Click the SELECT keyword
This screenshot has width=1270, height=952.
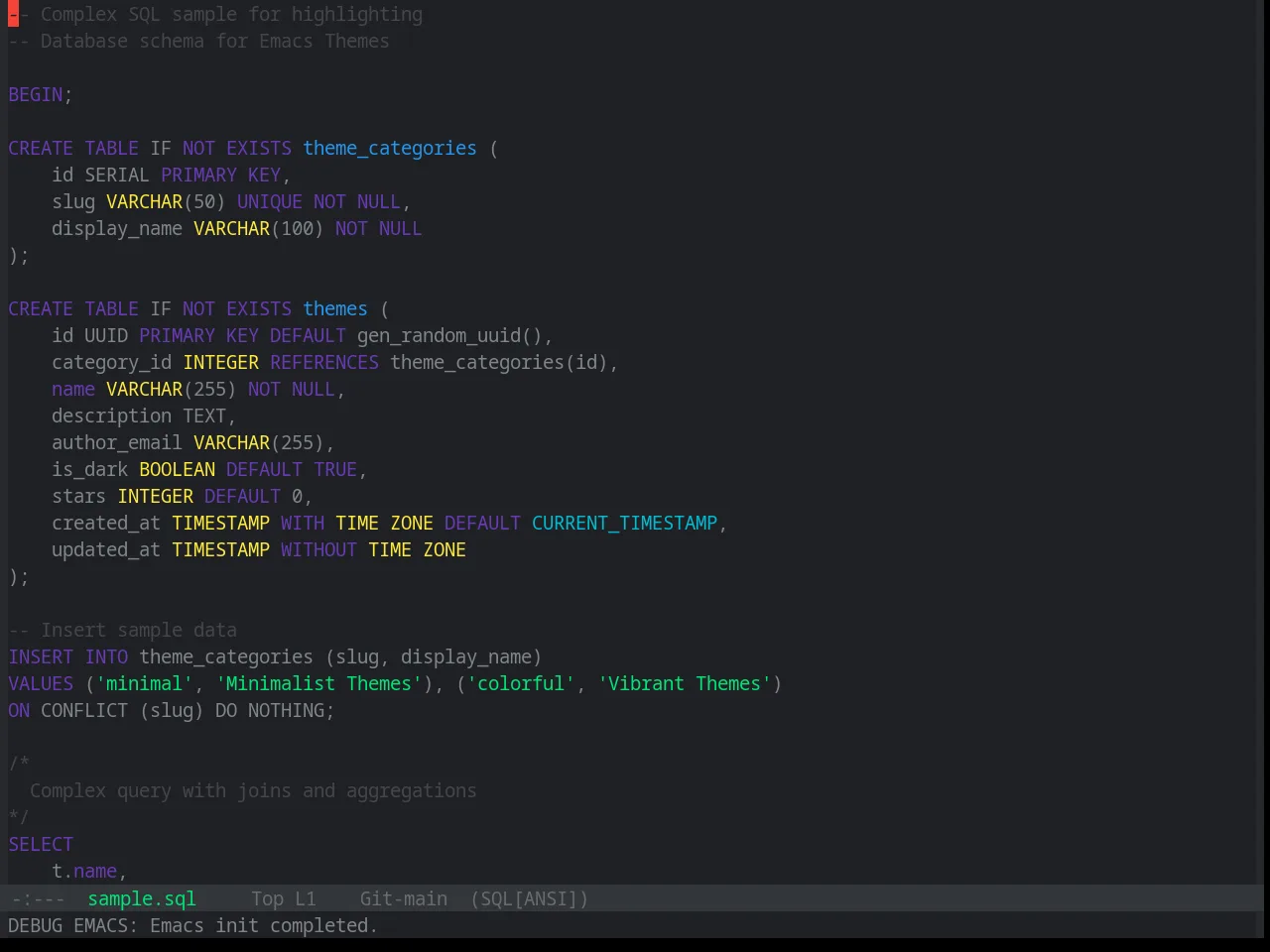point(41,844)
